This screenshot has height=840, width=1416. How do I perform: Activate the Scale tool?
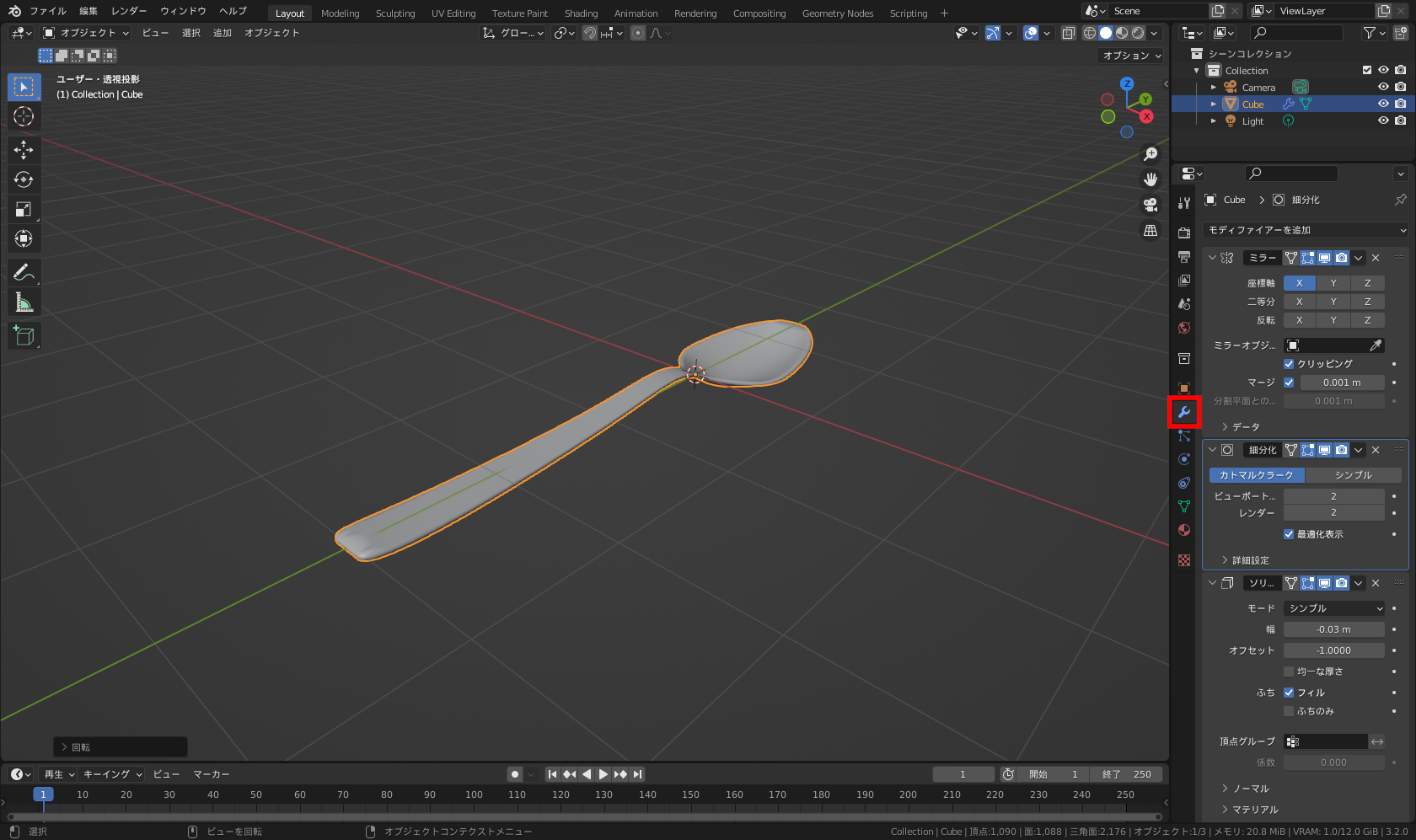(24, 209)
